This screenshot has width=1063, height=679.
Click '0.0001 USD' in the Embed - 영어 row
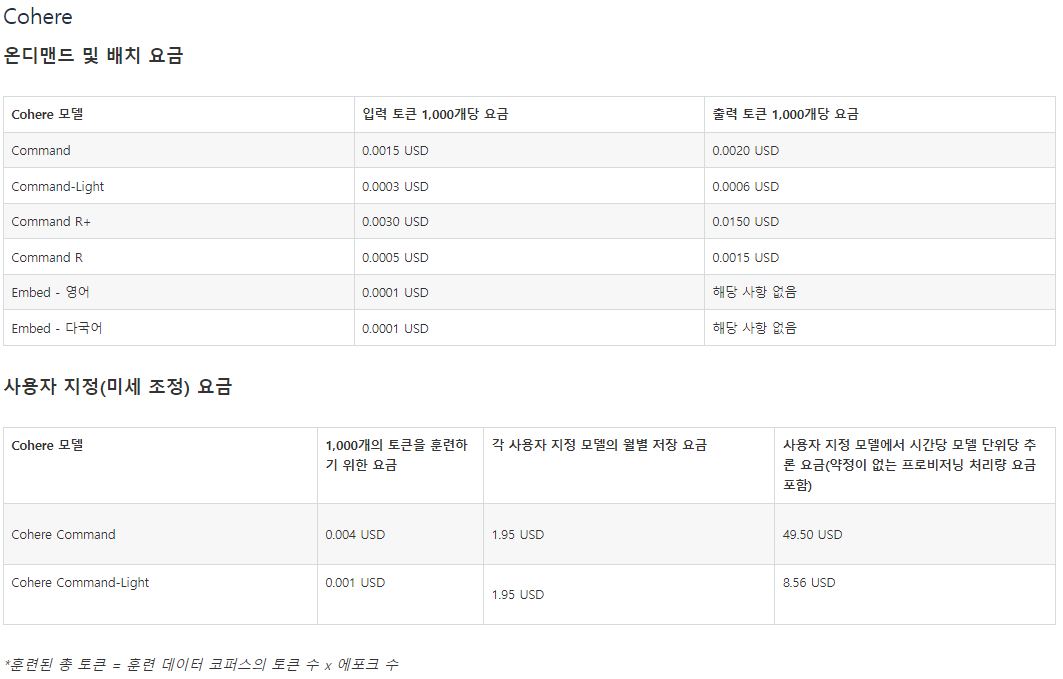(395, 293)
